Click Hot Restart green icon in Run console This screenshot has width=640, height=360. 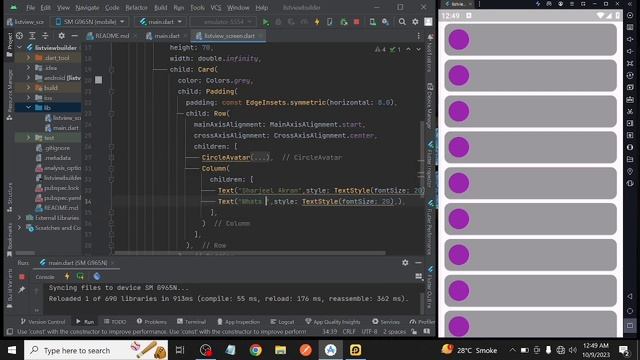click(x=80, y=276)
